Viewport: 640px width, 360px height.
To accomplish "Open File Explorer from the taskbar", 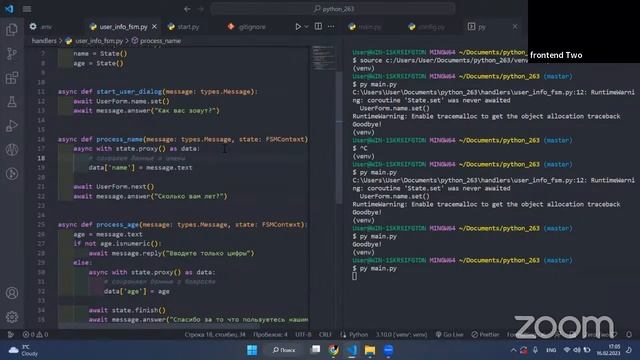I will [x=370, y=350].
